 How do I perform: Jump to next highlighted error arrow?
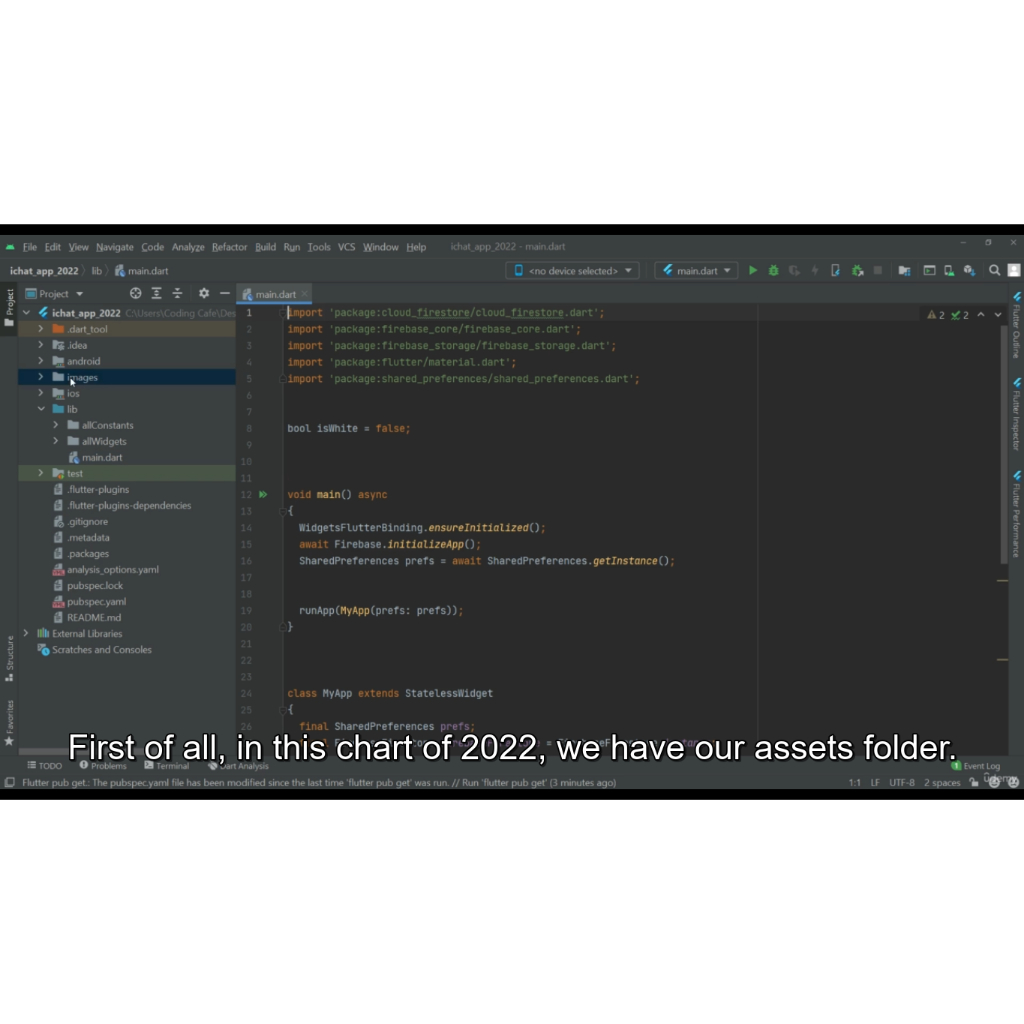point(998,315)
